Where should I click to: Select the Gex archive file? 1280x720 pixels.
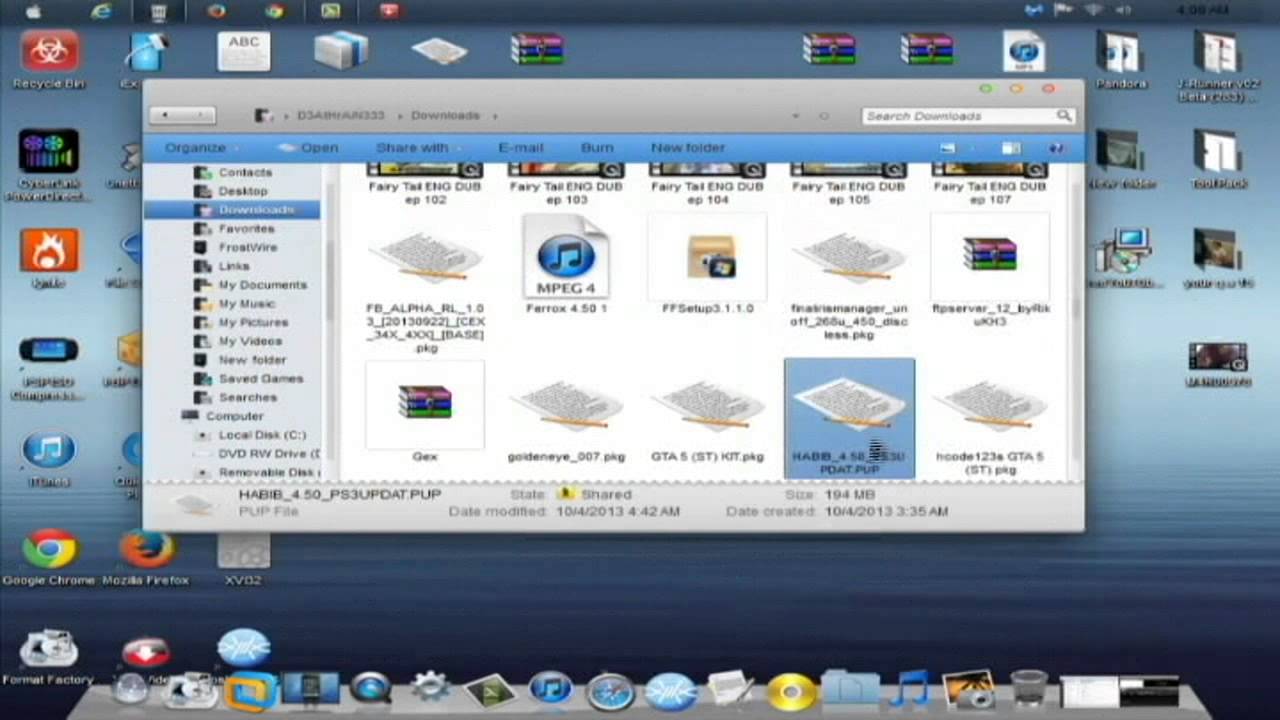tap(425, 412)
